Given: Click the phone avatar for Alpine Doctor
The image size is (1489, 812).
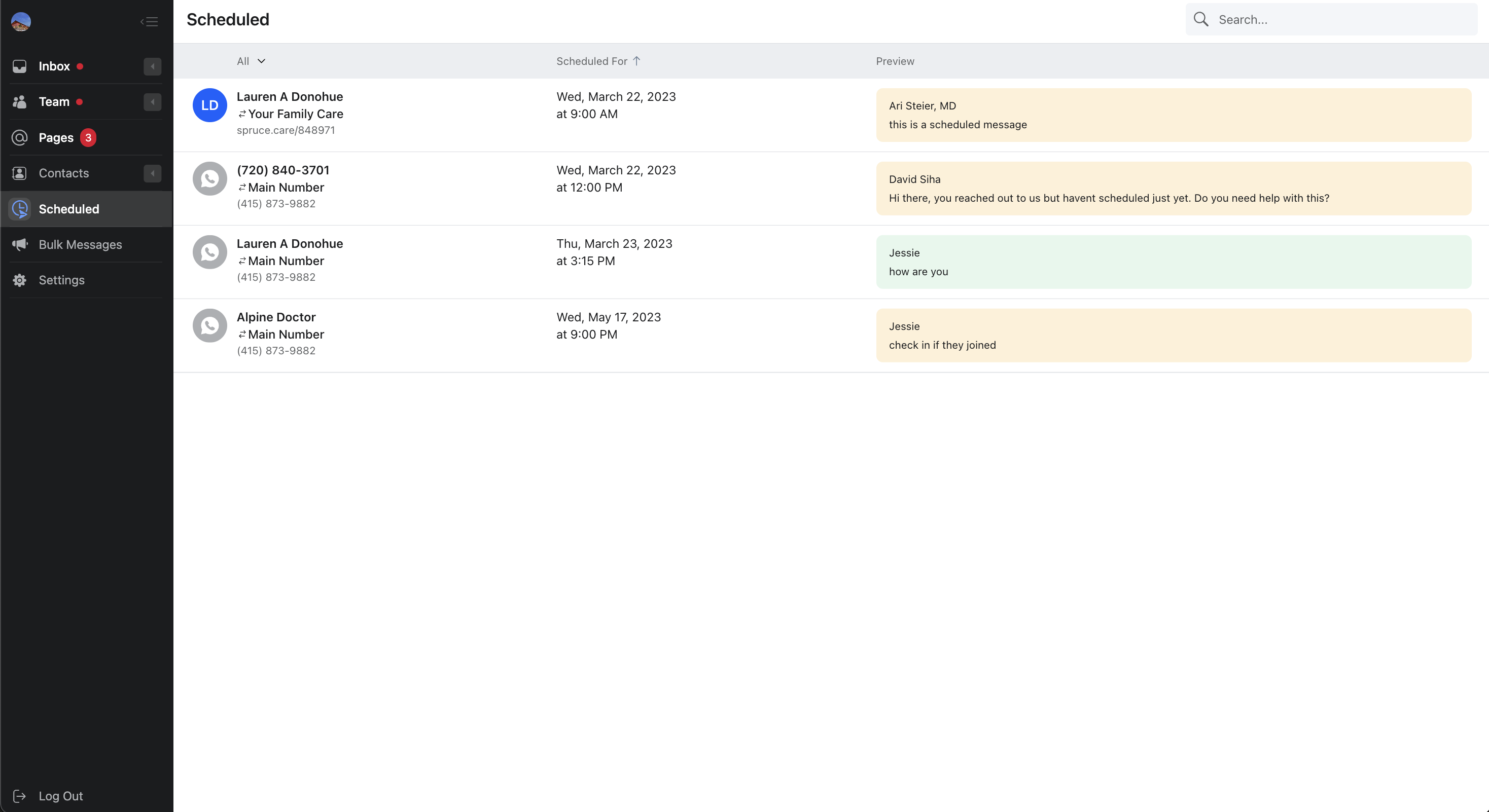Looking at the screenshot, I should tap(210, 325).
